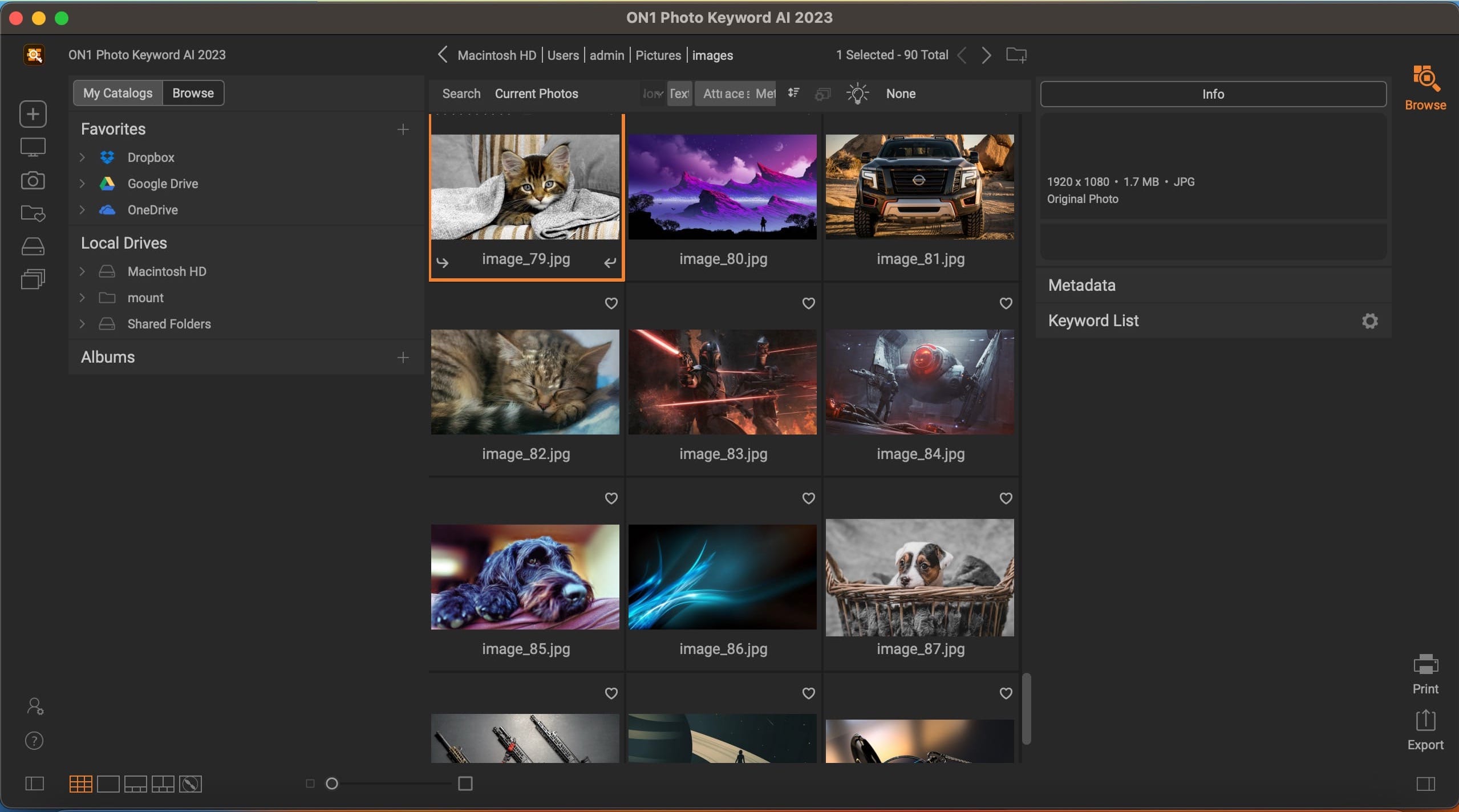Viewport: 1459px width, 812px height.
Task: Toggle the right panel visibility icon
Action: (x=1425, y=783)
